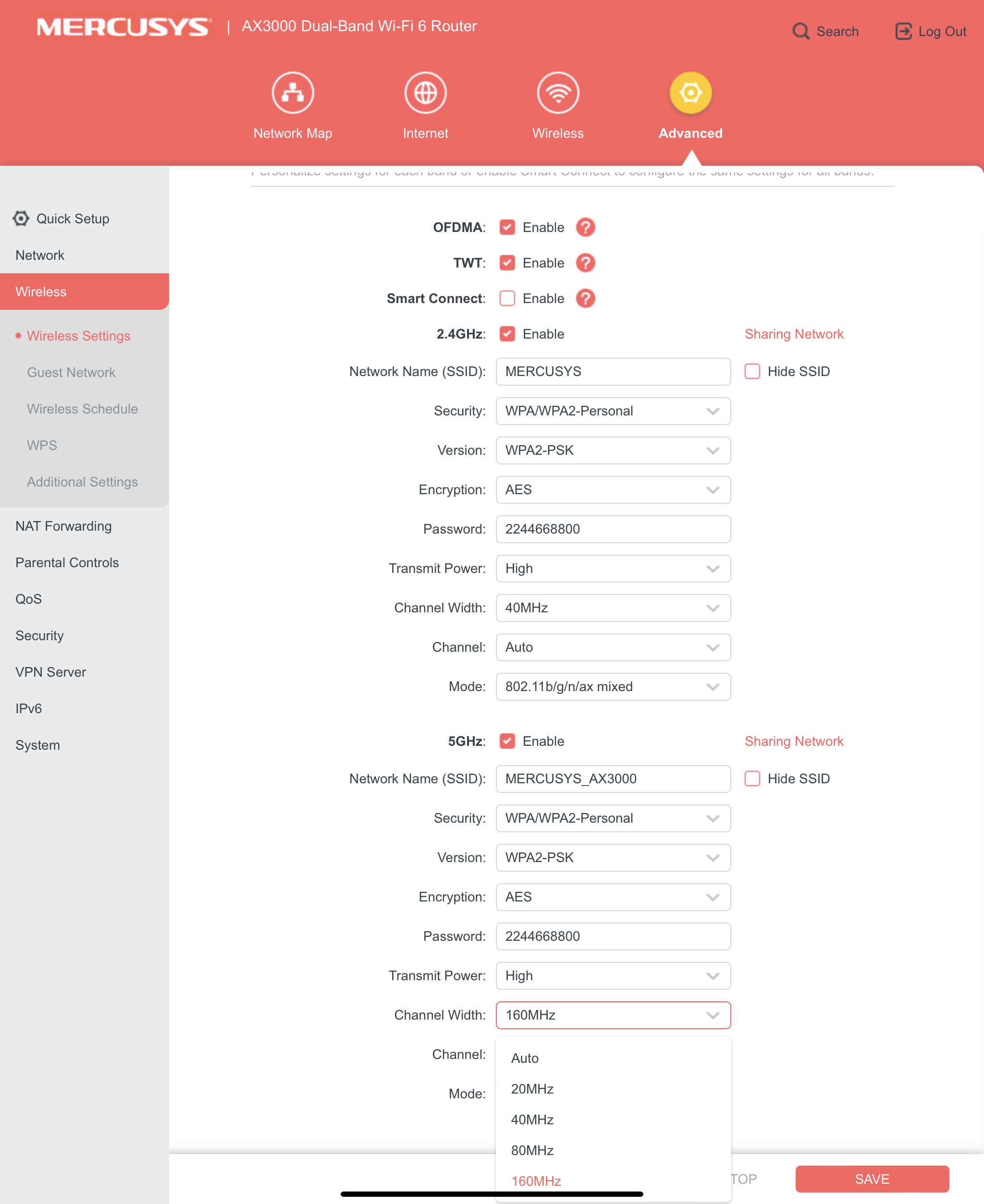Edit the MERCUSYS_AX3000 SSID field
Viewport: 984px width, 1204px height.
point(613,778)
